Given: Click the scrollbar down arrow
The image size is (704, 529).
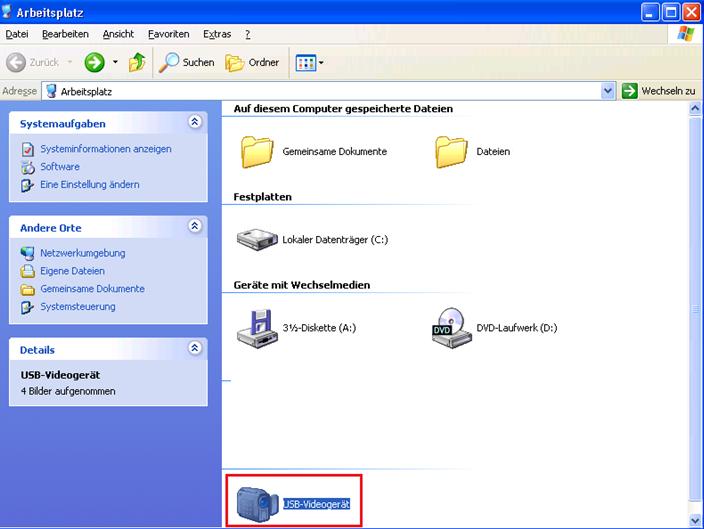Looking at the screenshot, I should 695,521.
